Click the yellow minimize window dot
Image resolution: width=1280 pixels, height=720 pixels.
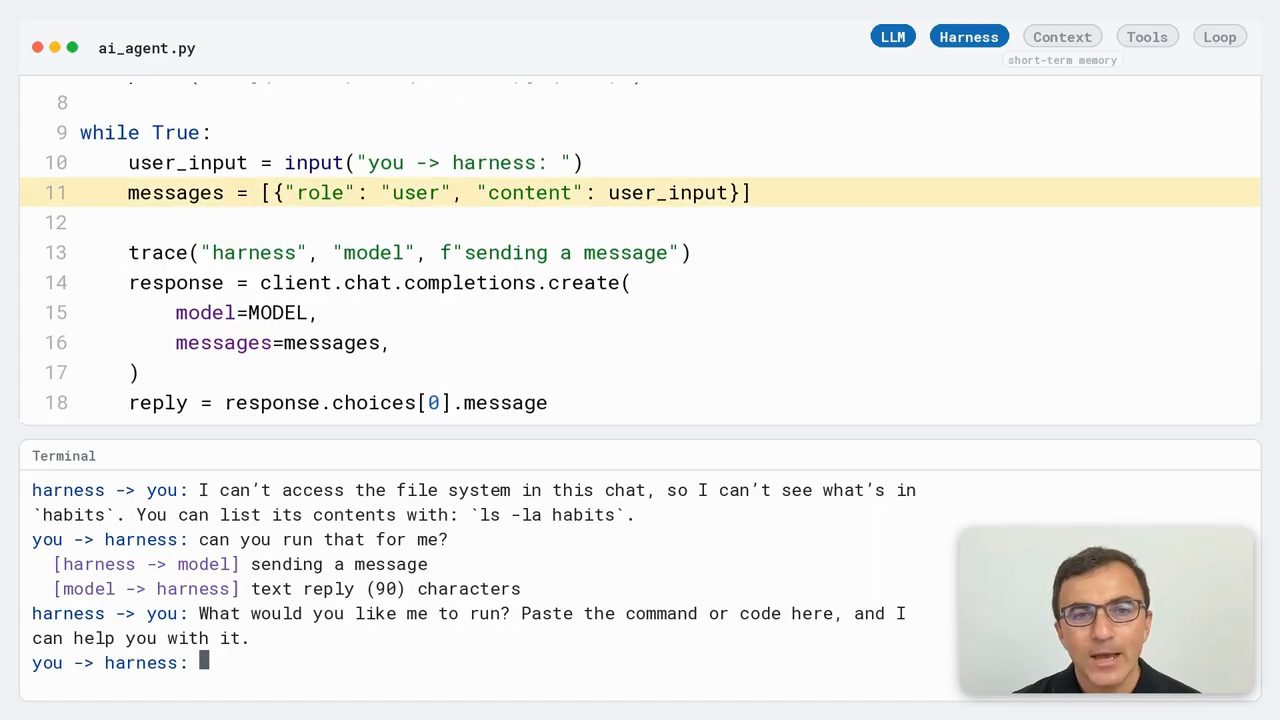pyautogui.click(x=55, y=47)
